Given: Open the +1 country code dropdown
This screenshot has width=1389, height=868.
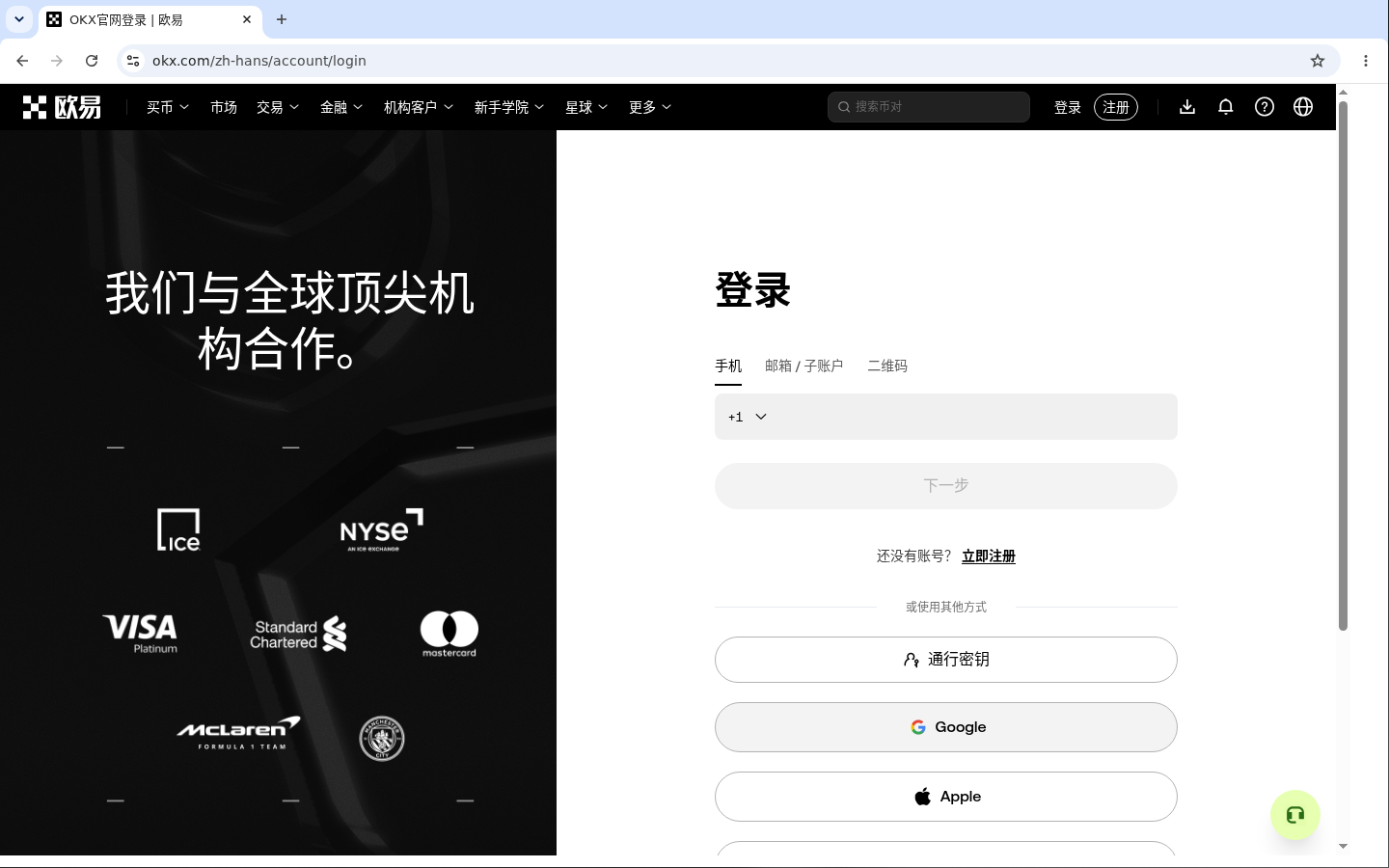Looking at the screenshot, I should coord(748,417).
